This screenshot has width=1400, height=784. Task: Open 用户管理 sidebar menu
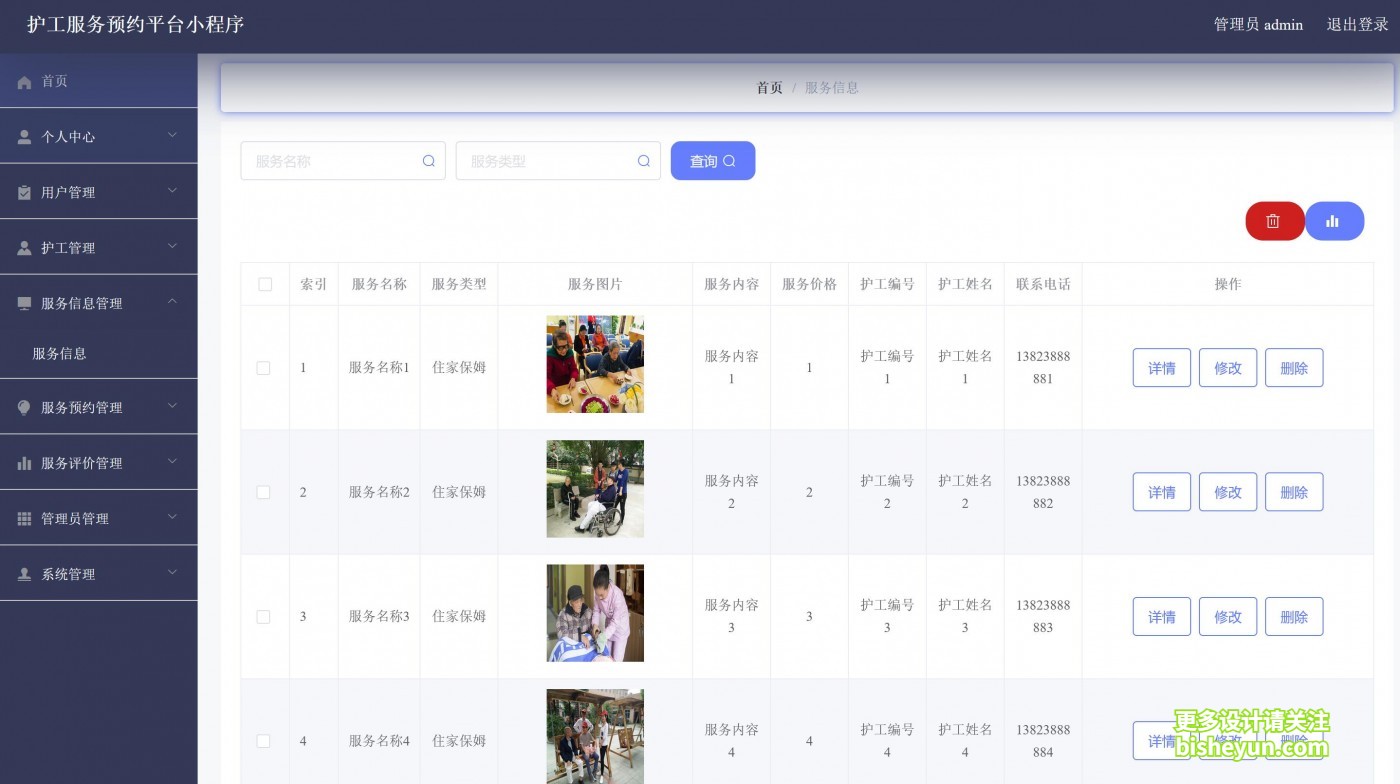click(98, 192)
